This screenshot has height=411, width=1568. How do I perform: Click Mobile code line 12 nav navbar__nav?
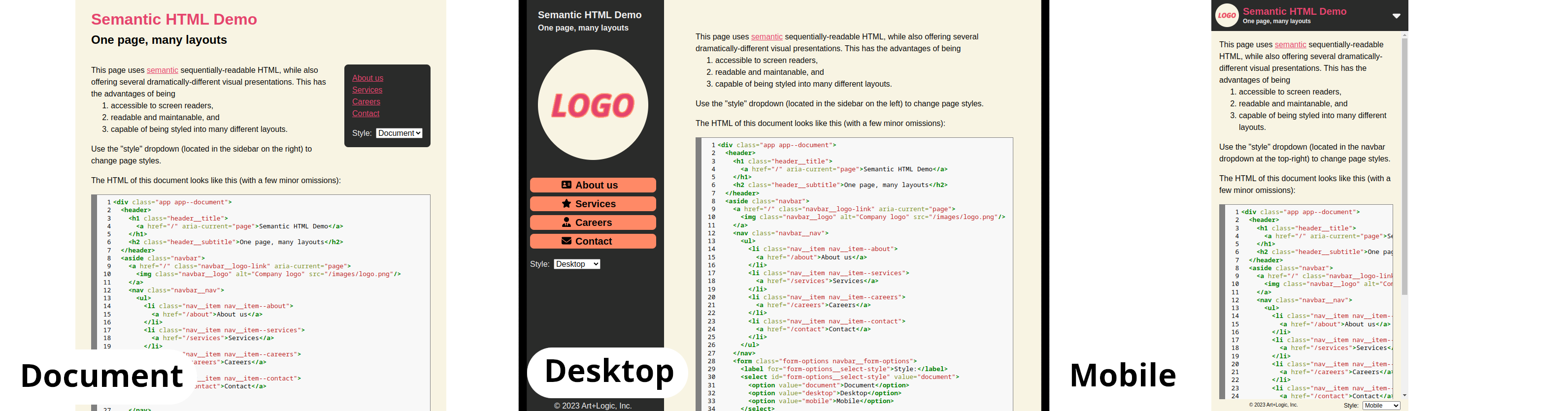pyautogui.click(x=1304, y=300)
